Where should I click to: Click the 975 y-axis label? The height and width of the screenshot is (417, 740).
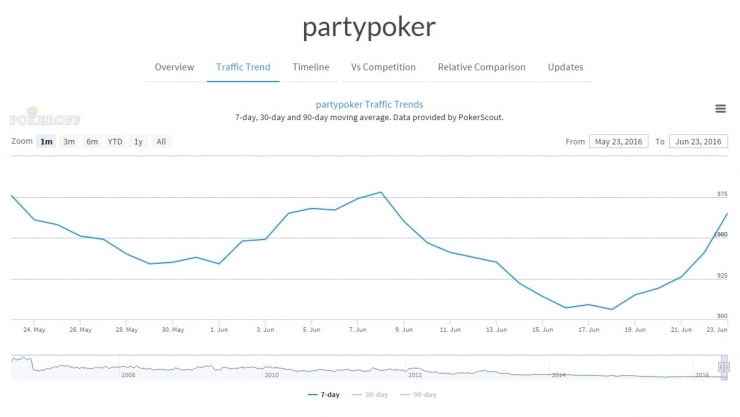[x=722, y=194]
